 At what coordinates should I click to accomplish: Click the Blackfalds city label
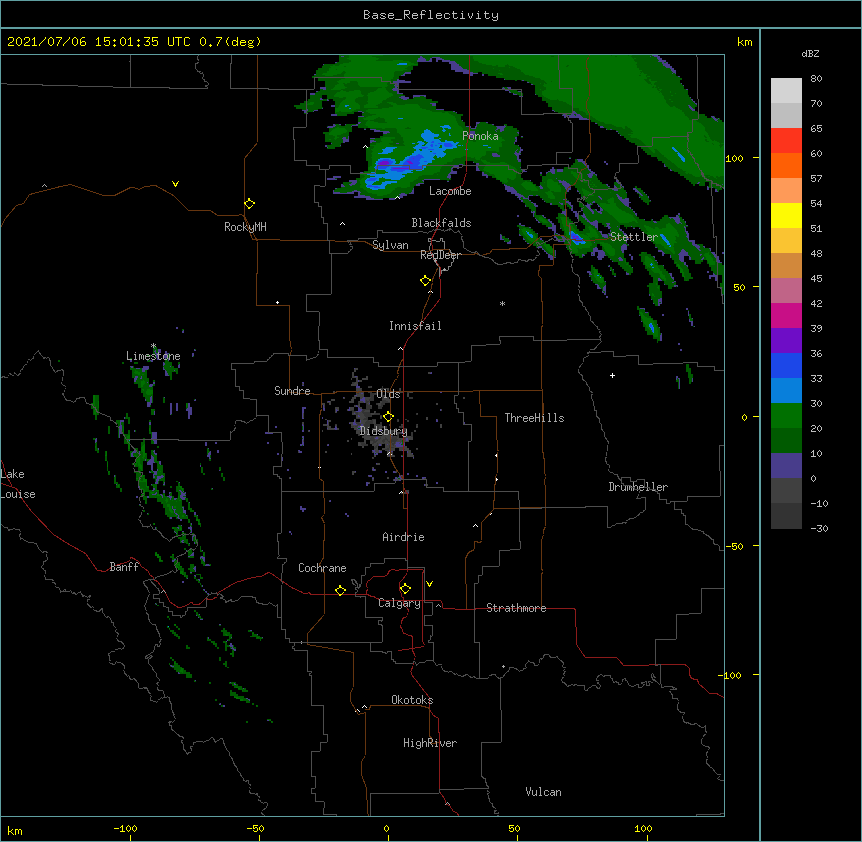pos(441,223)
